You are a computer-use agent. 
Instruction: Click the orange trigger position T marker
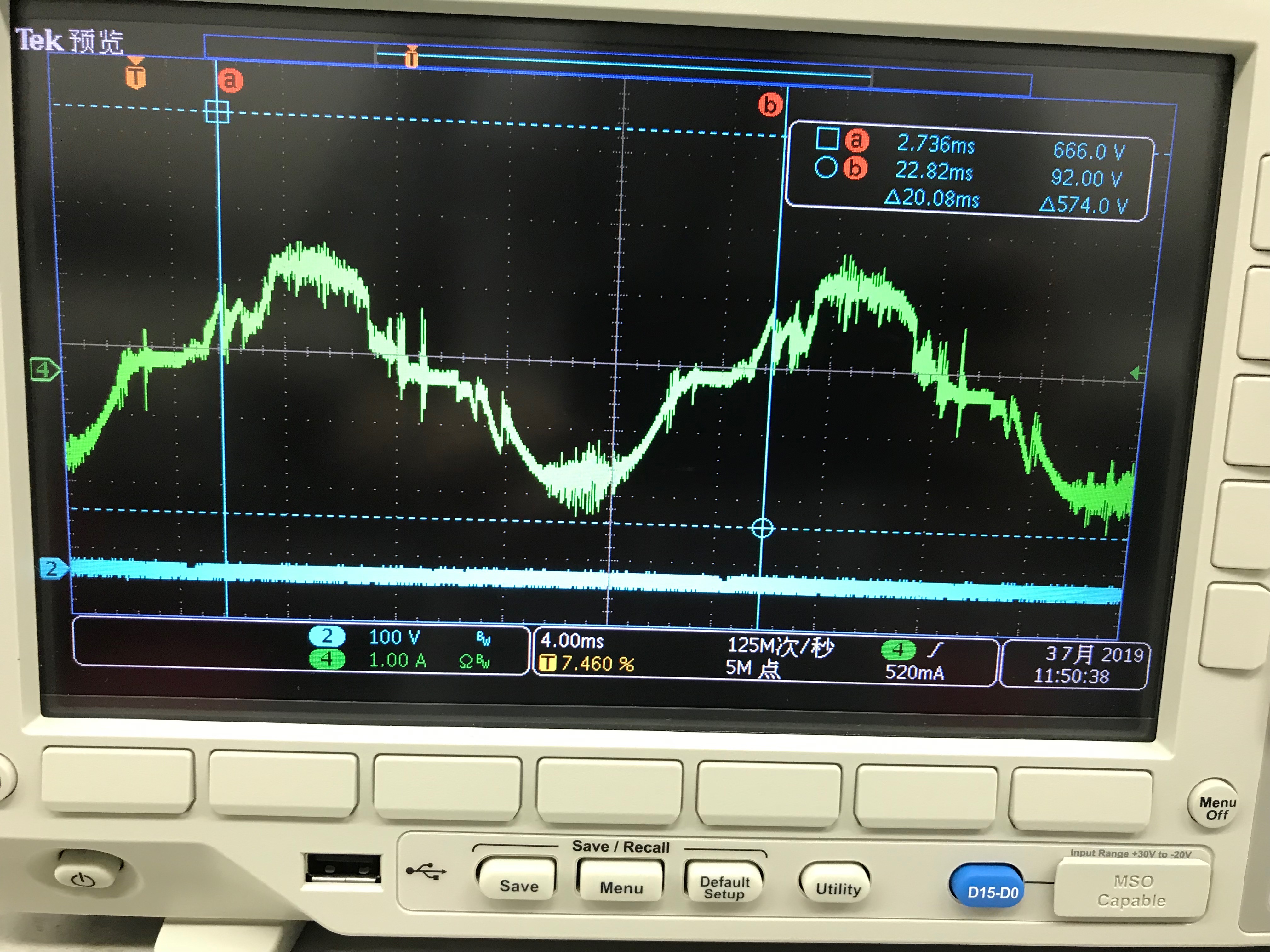(x=135, y=76)
